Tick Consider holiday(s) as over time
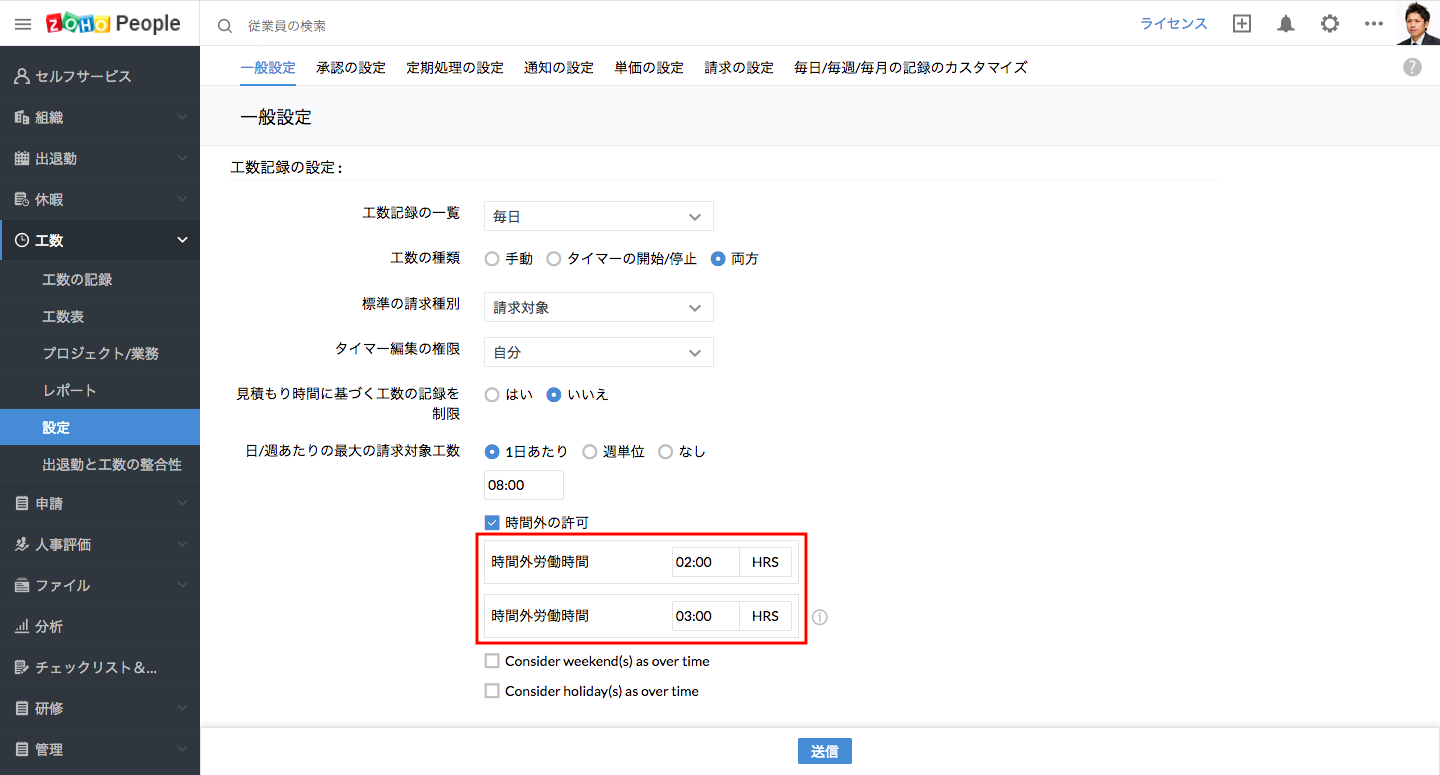1440x775 pixels. click(492, 691)
